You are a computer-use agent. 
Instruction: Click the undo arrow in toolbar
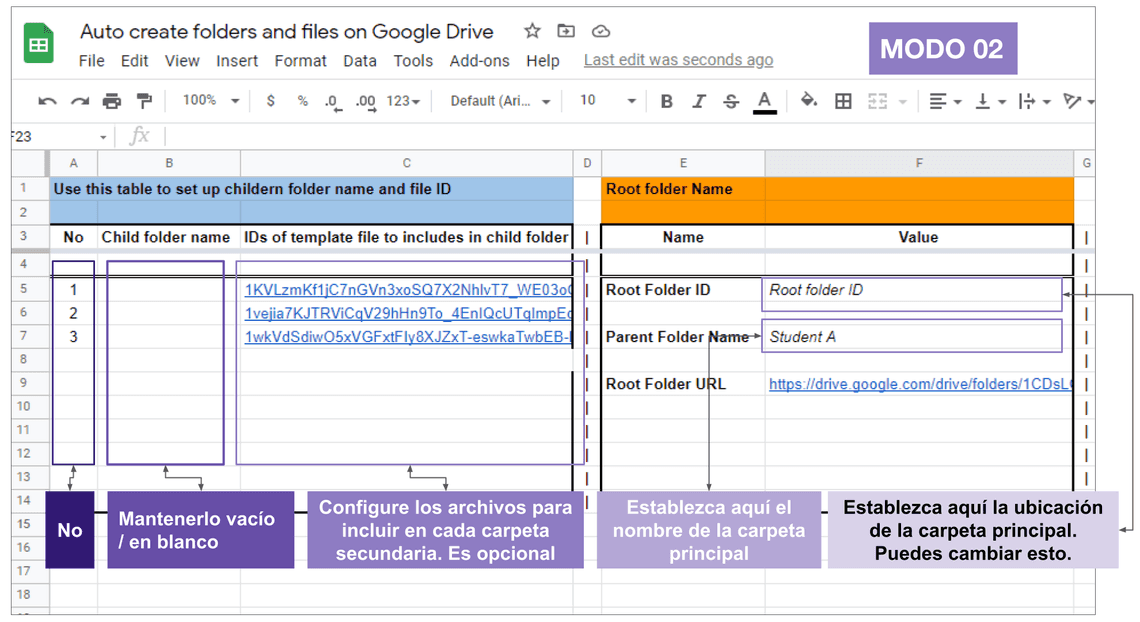(x=47, y=101)
